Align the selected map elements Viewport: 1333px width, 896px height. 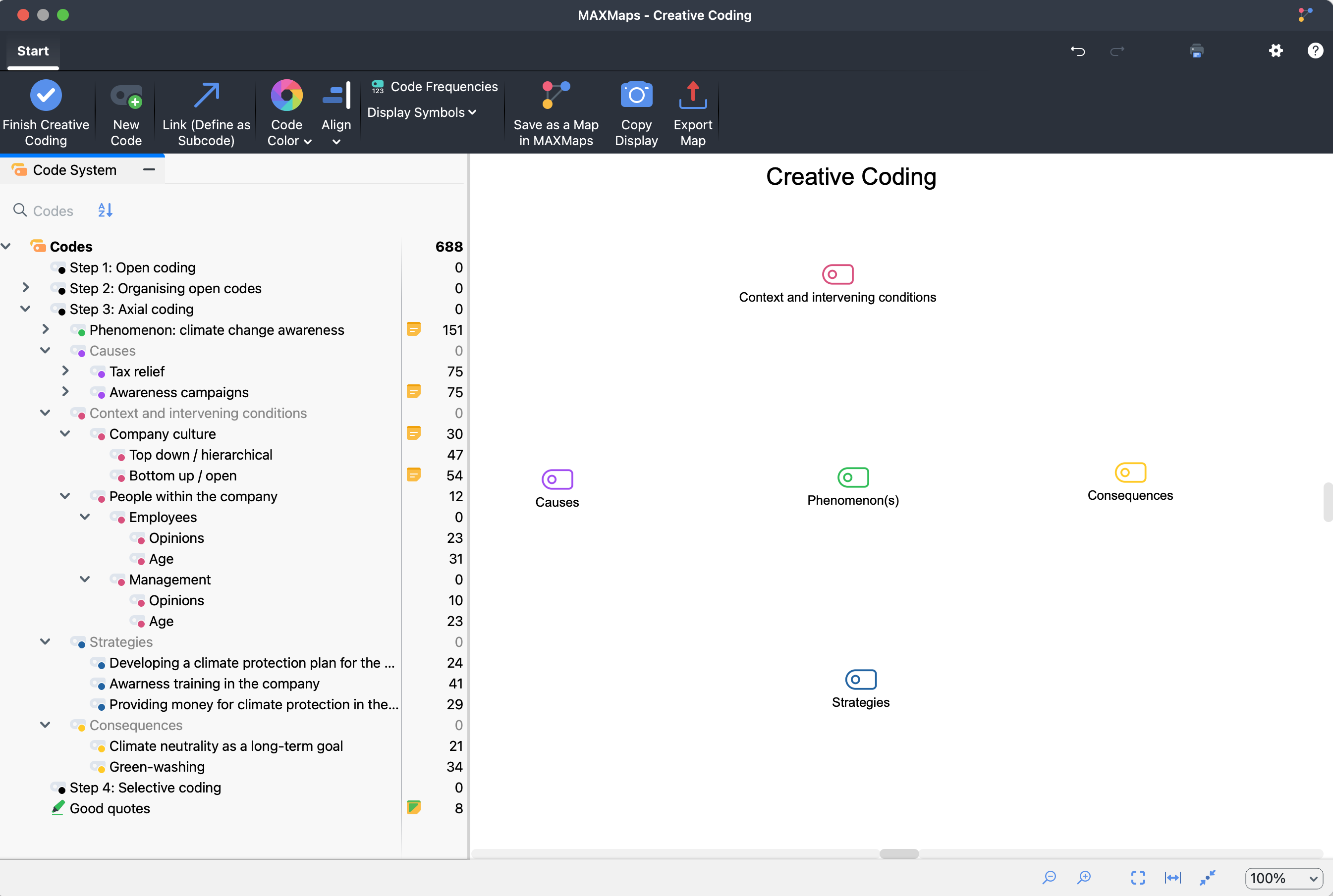click(336, 112)
